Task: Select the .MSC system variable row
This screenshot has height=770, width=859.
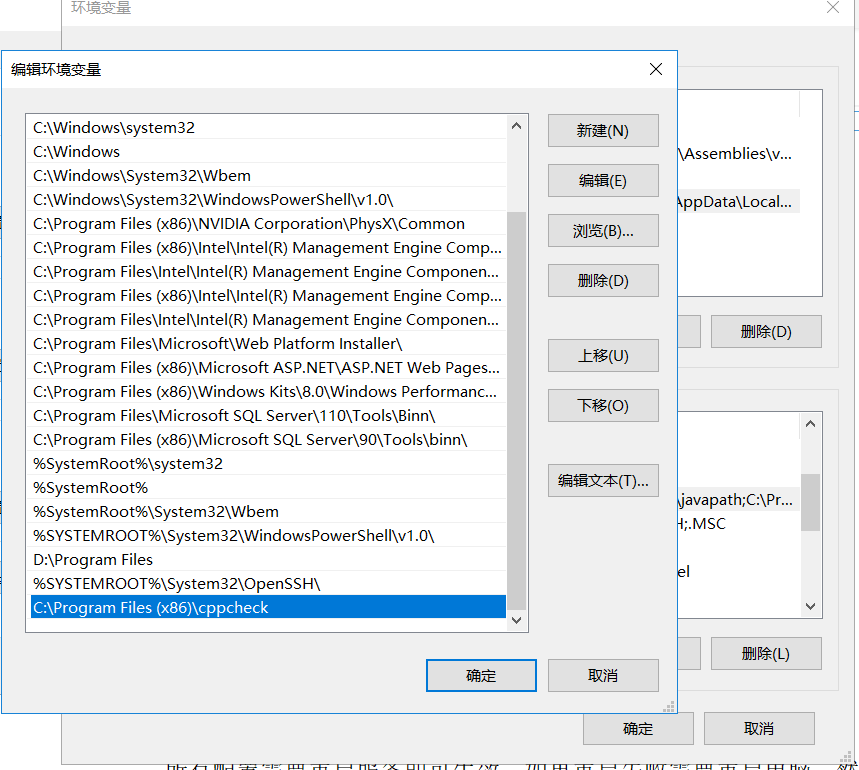Action: pyautogui.click(x=738, y=524)
